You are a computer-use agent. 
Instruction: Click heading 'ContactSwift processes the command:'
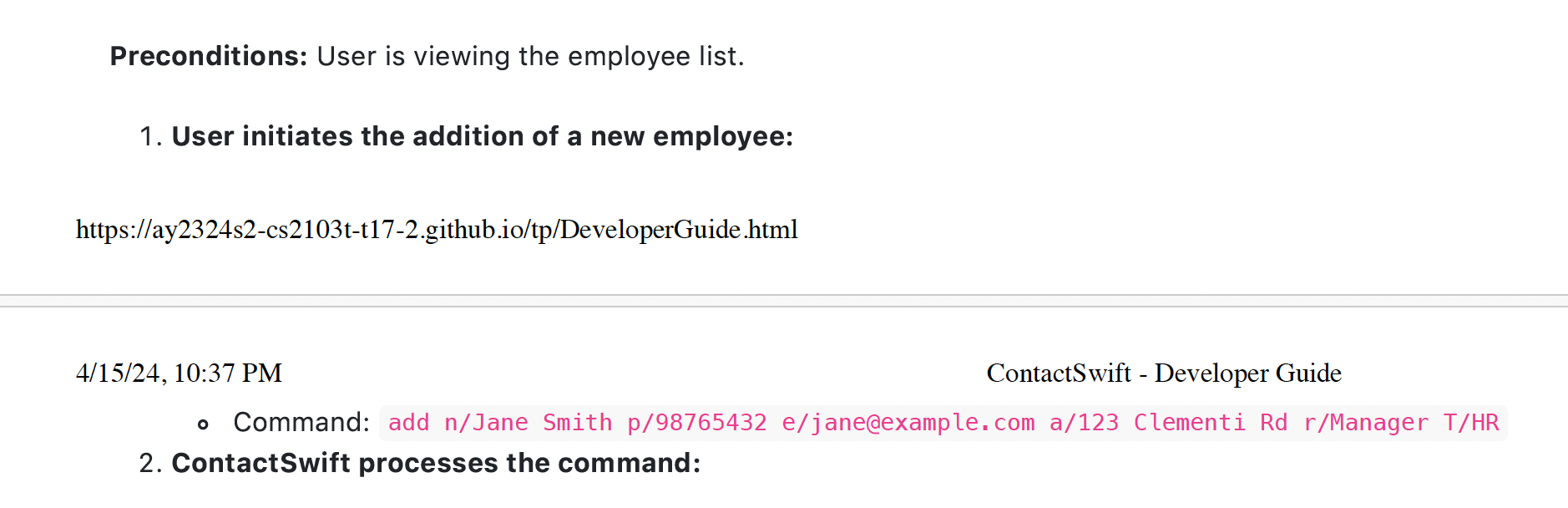[x=436, y=463]
